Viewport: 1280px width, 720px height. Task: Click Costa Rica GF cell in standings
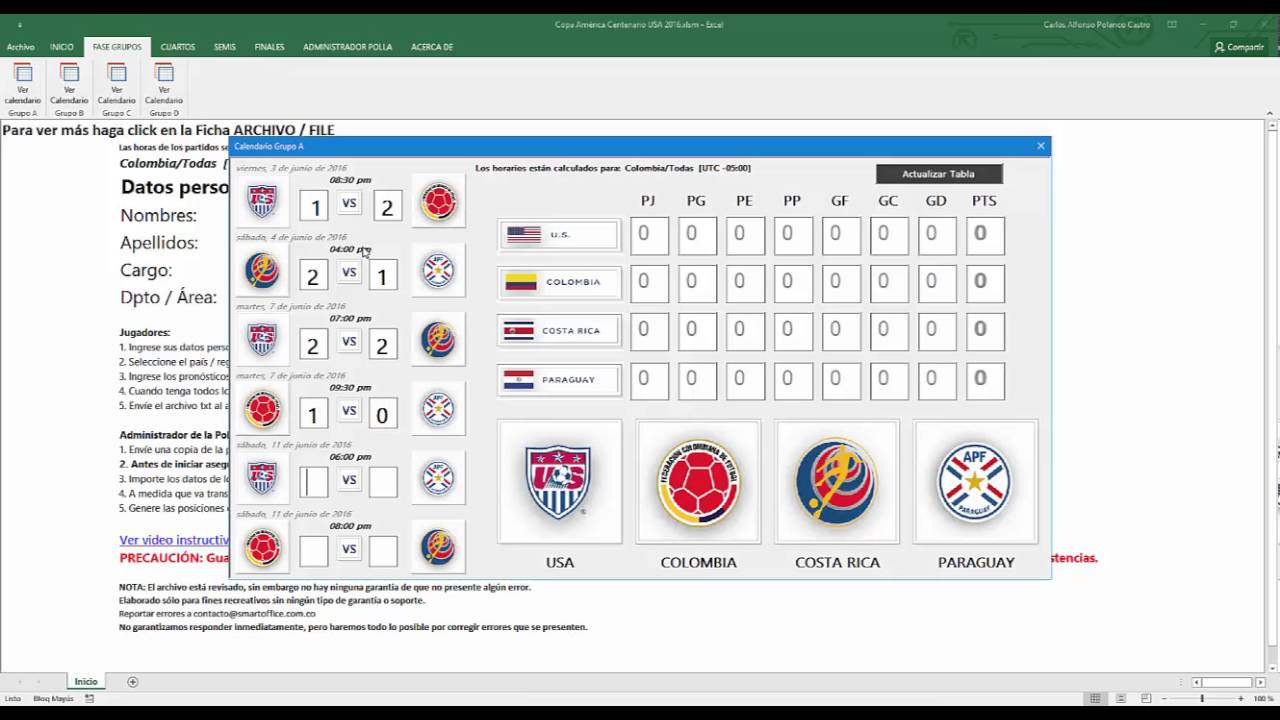click(x=841, y=332)
